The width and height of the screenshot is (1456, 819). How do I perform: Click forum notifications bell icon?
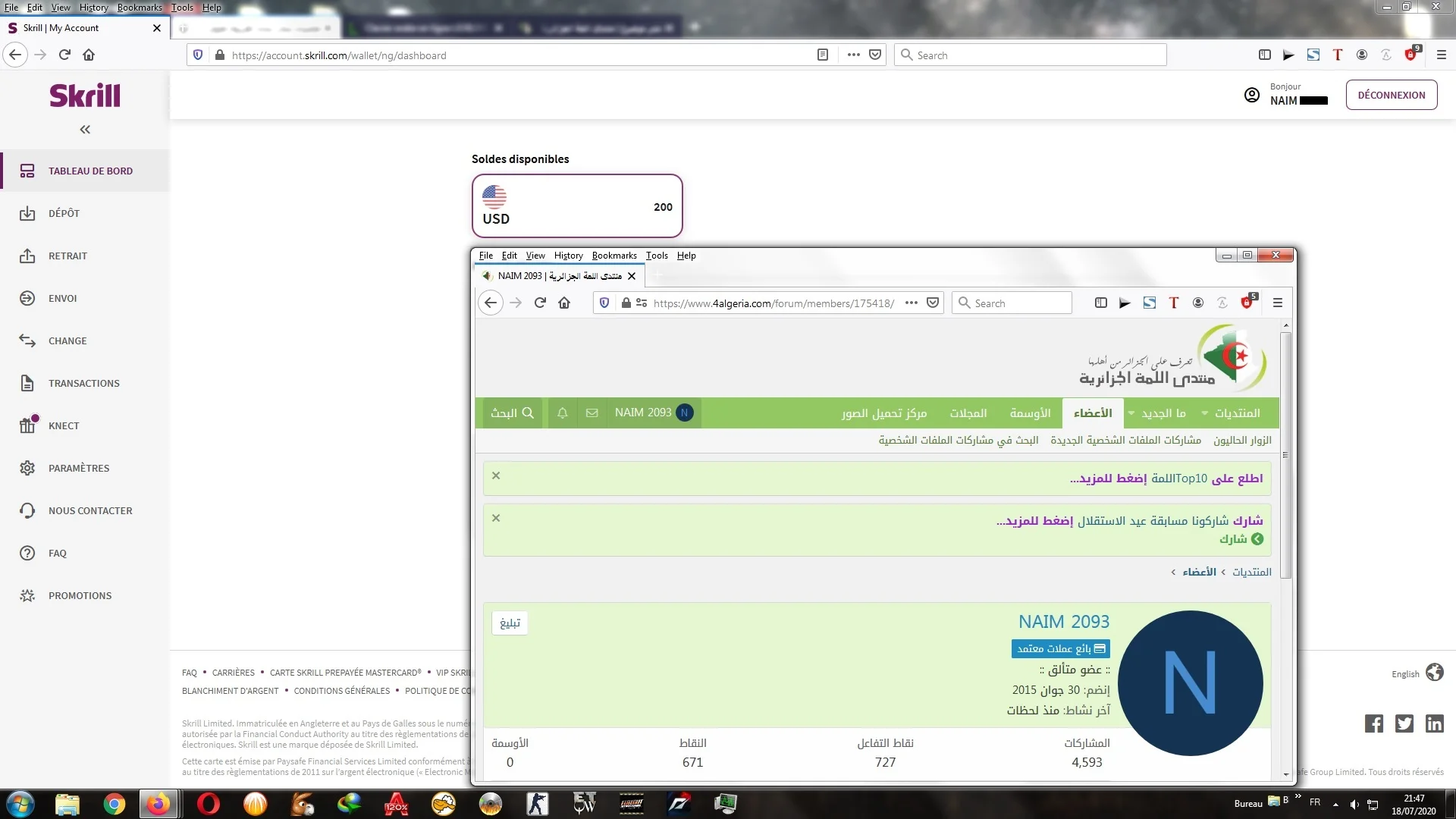coord(562,413)
